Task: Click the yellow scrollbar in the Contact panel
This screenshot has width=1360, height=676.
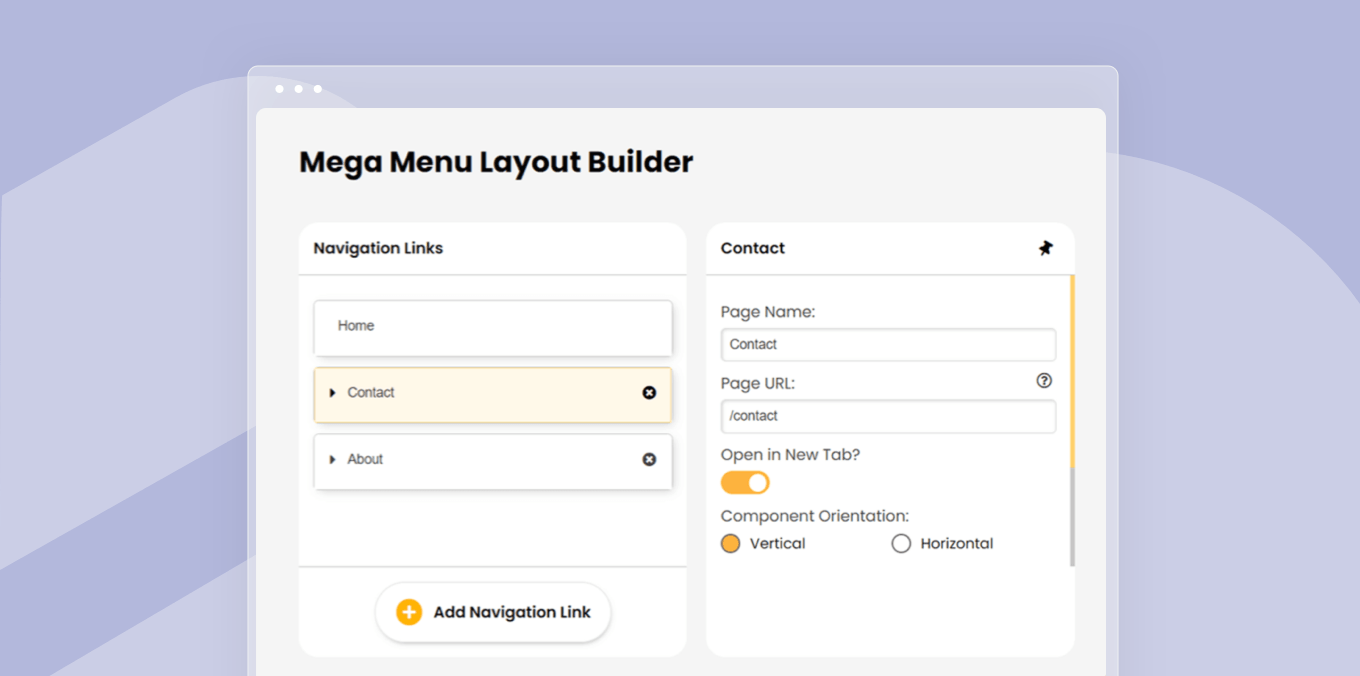Action: pyautogui.click(x=1072, y=372)
